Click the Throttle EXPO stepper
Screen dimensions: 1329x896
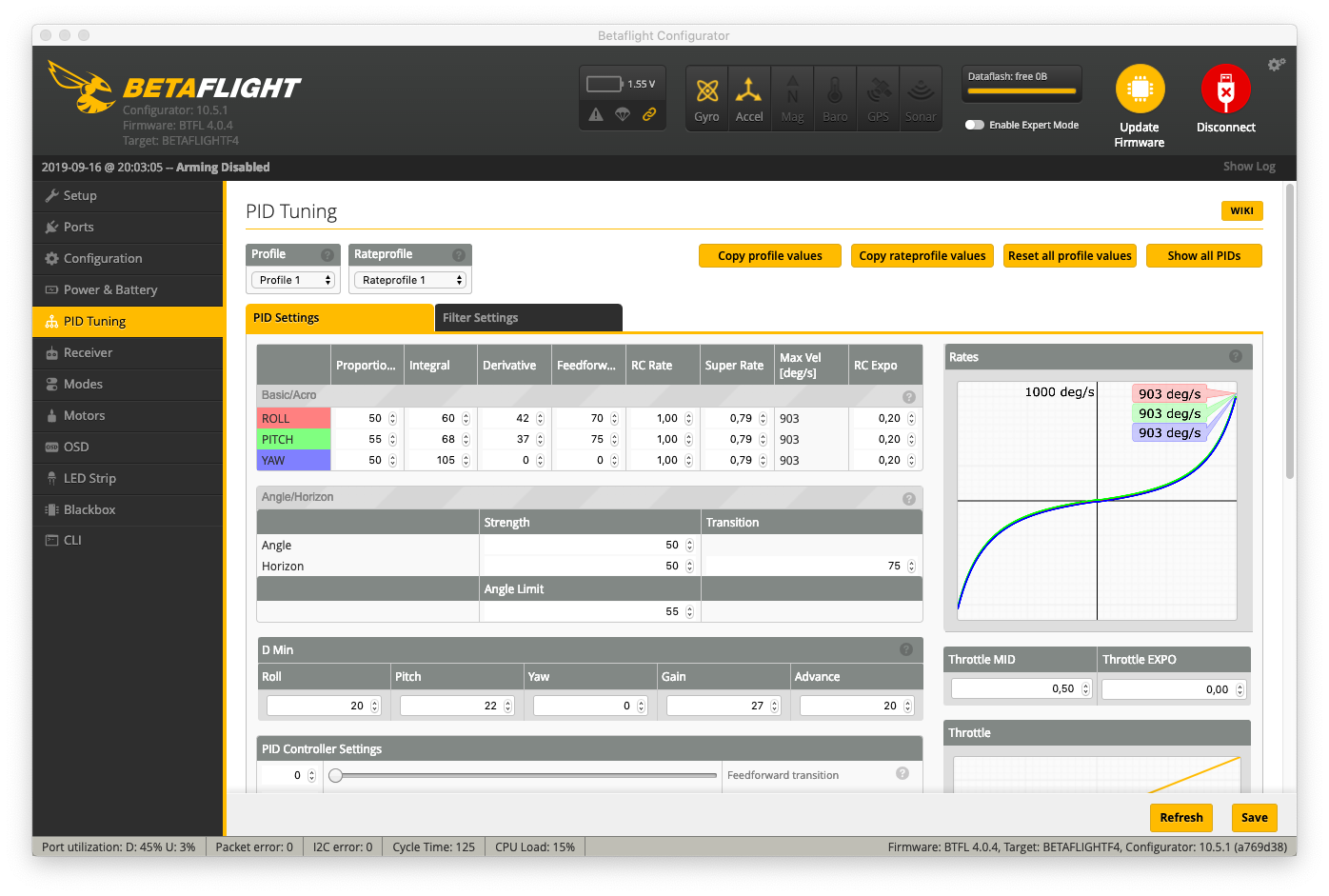(1240, 690)
